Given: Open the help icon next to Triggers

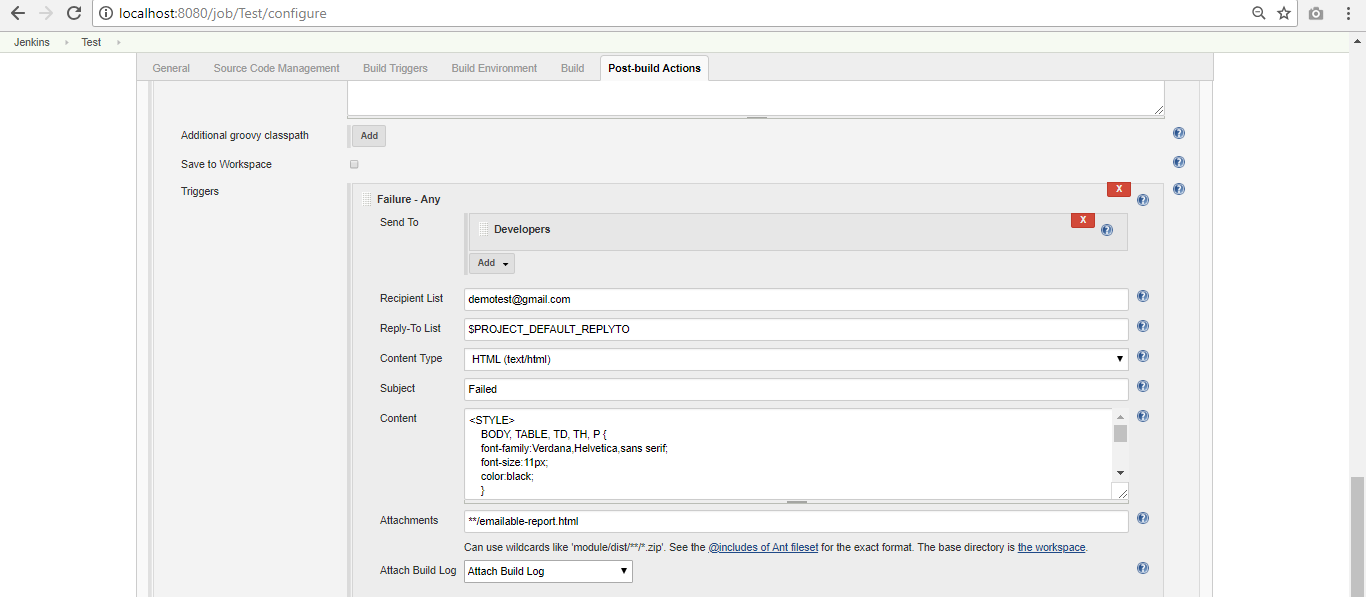Looking at the screenshot, I should coord(1178,189).
